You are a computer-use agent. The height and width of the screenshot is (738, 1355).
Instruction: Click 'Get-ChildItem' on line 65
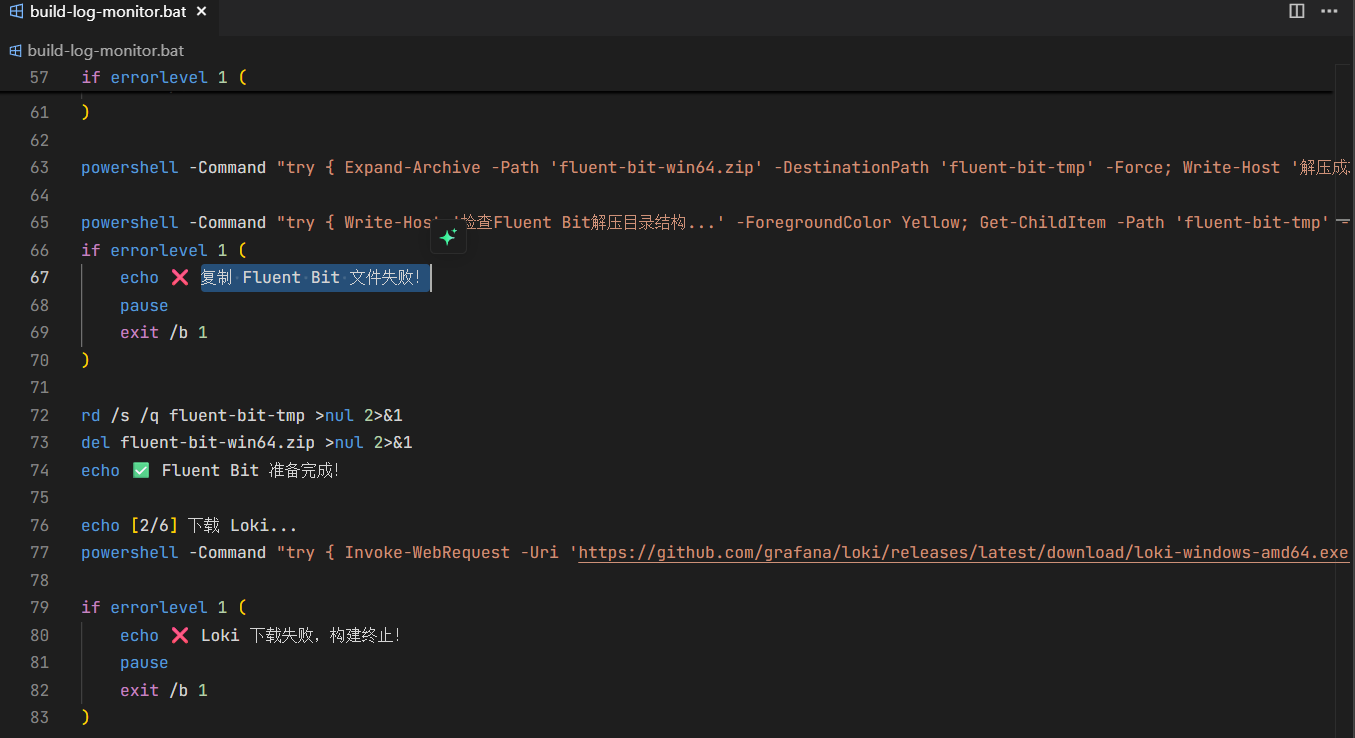[x=1042, y=223]
